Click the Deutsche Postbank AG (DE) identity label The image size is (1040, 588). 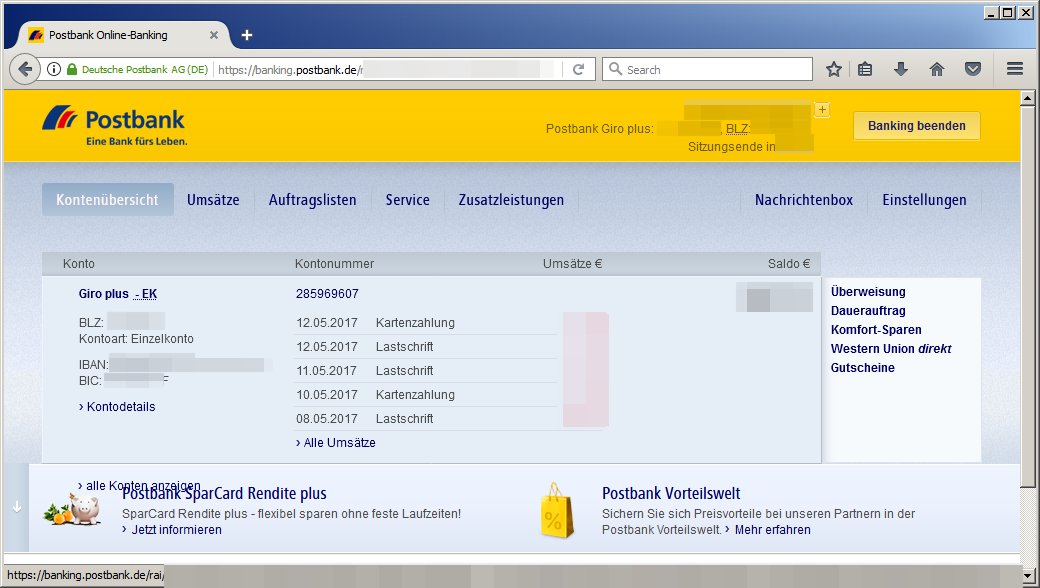145,69
